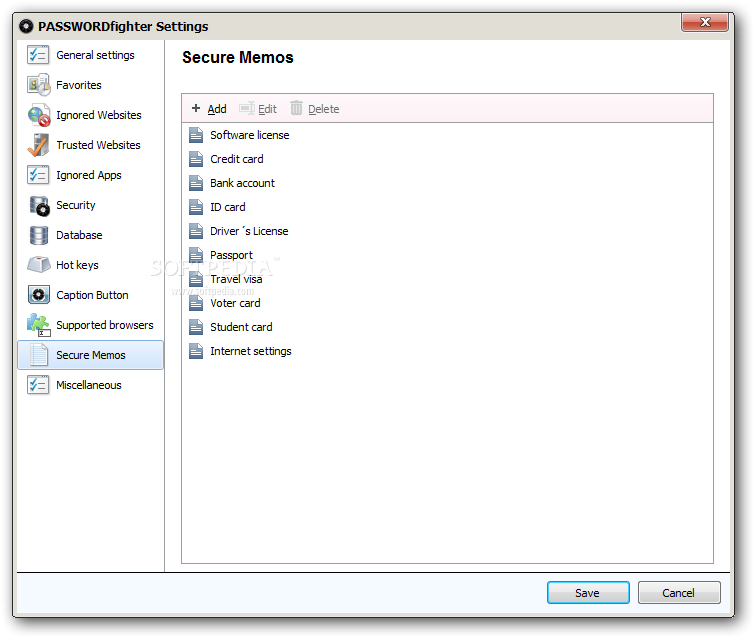Open the Miscellaneous settings
The image size is (755, 638).
pos(91,385)
